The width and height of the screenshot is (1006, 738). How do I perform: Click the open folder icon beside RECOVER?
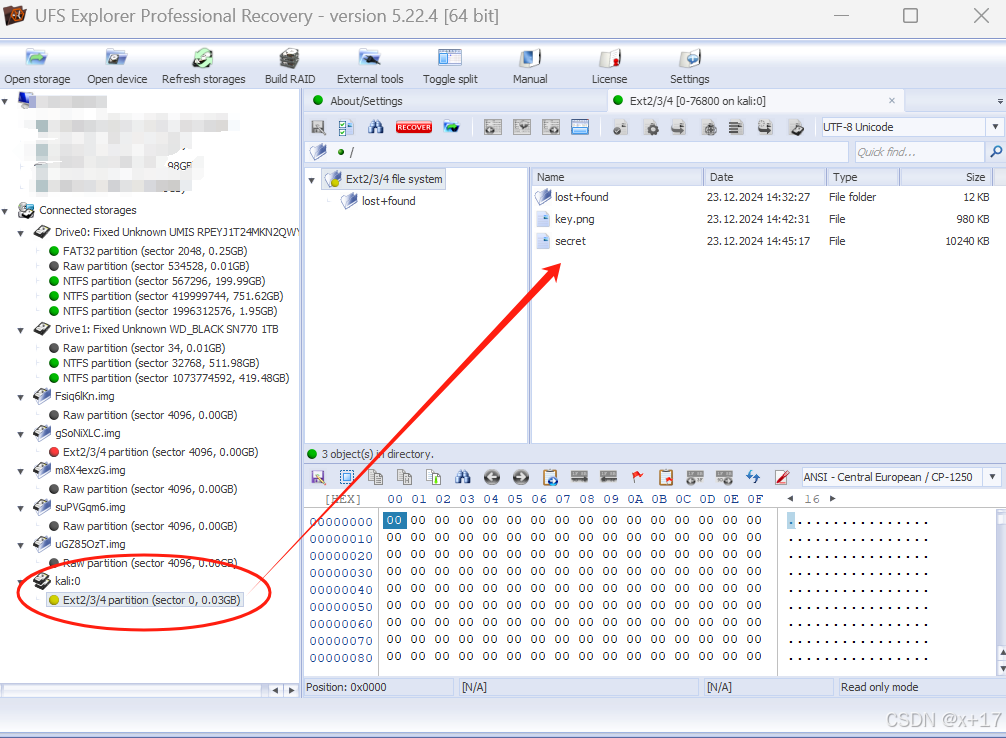click(x=452, y=127)
